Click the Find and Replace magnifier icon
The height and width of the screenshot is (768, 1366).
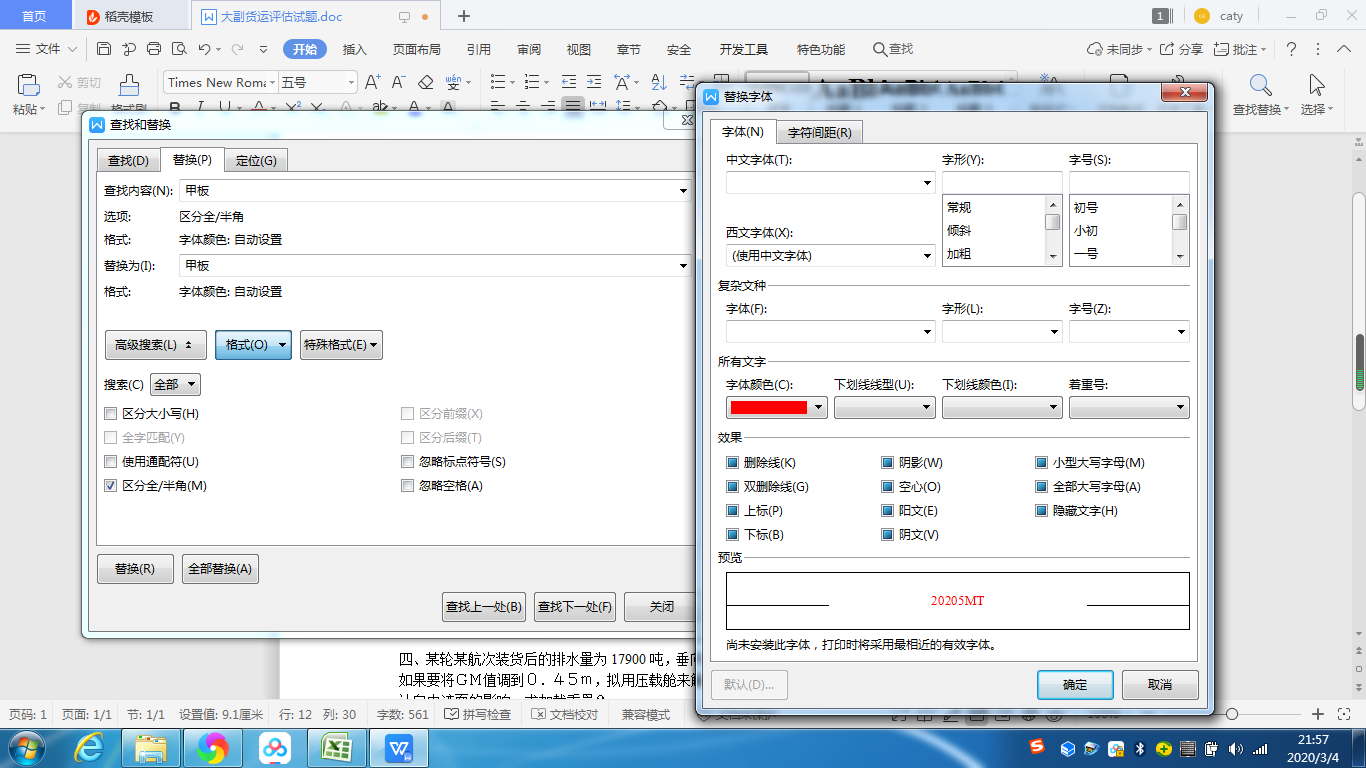pos(1261,85)
